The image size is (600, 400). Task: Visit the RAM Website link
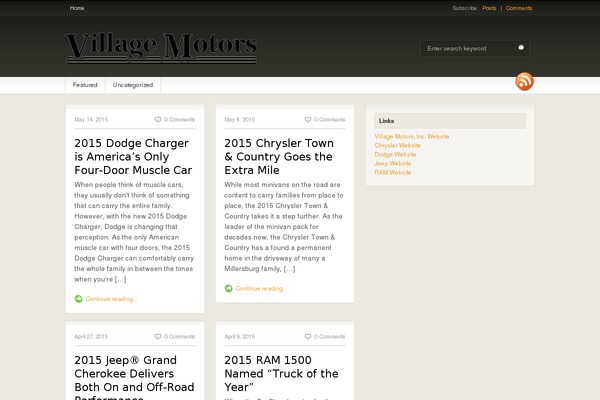click(x=393, y=172)
